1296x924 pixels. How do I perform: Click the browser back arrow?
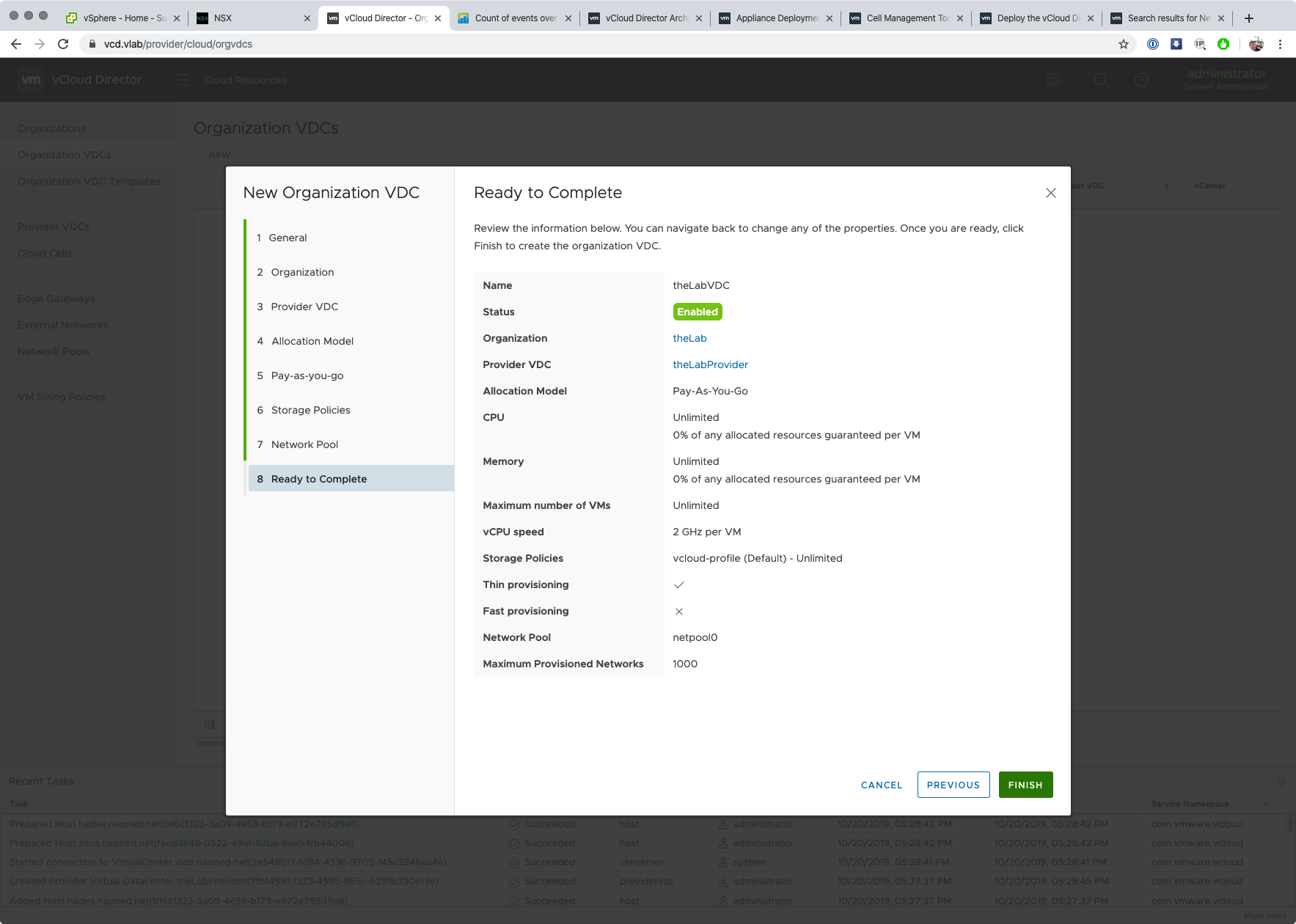tap(16, 44)
